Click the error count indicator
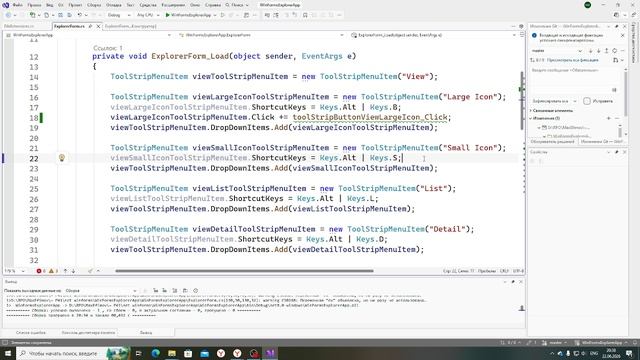The width and height of the screenshot is (640, 360). (41, 271)
